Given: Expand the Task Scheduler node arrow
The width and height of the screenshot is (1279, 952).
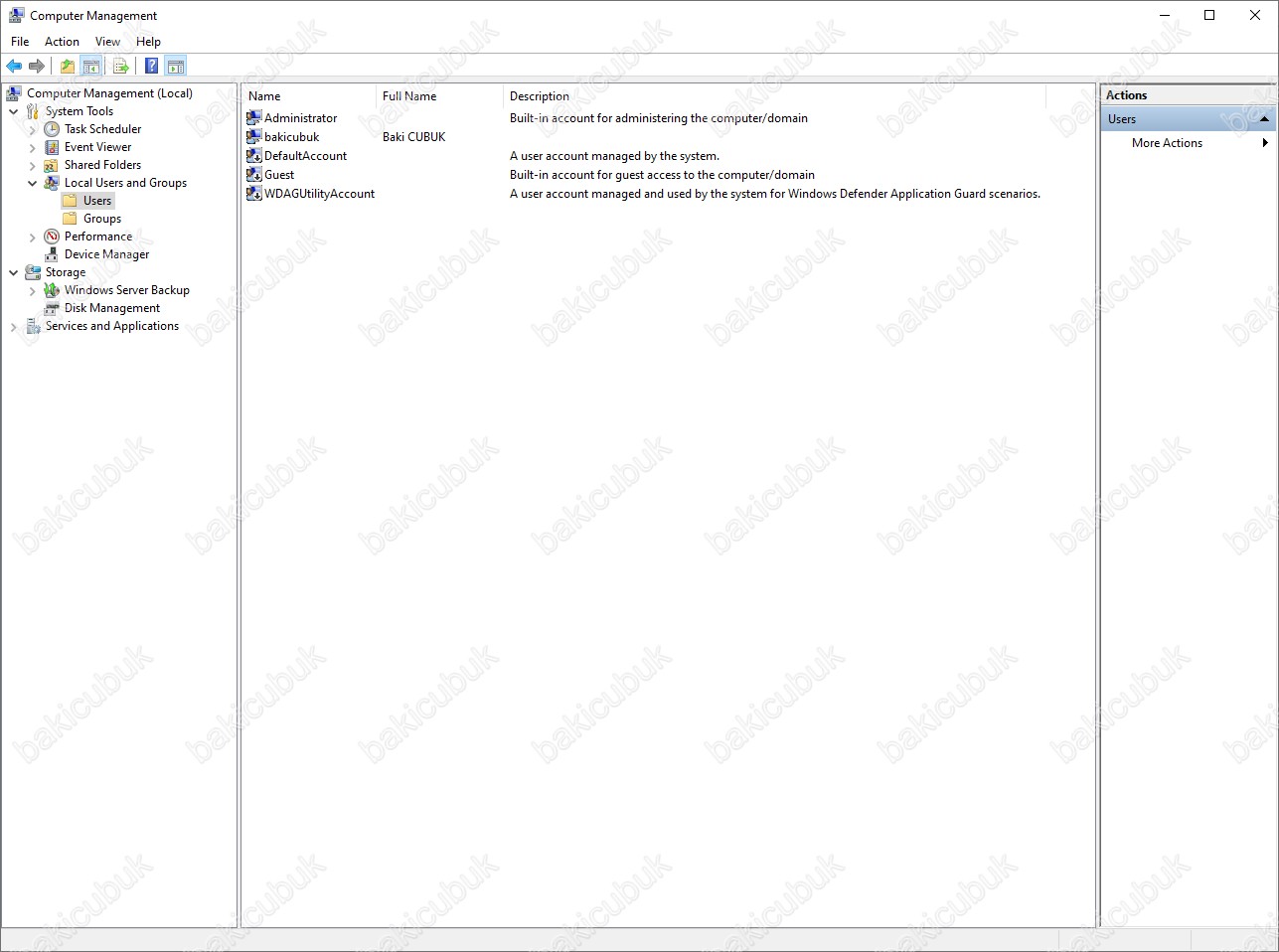Looking at the screenshot, I should (33, 130).
